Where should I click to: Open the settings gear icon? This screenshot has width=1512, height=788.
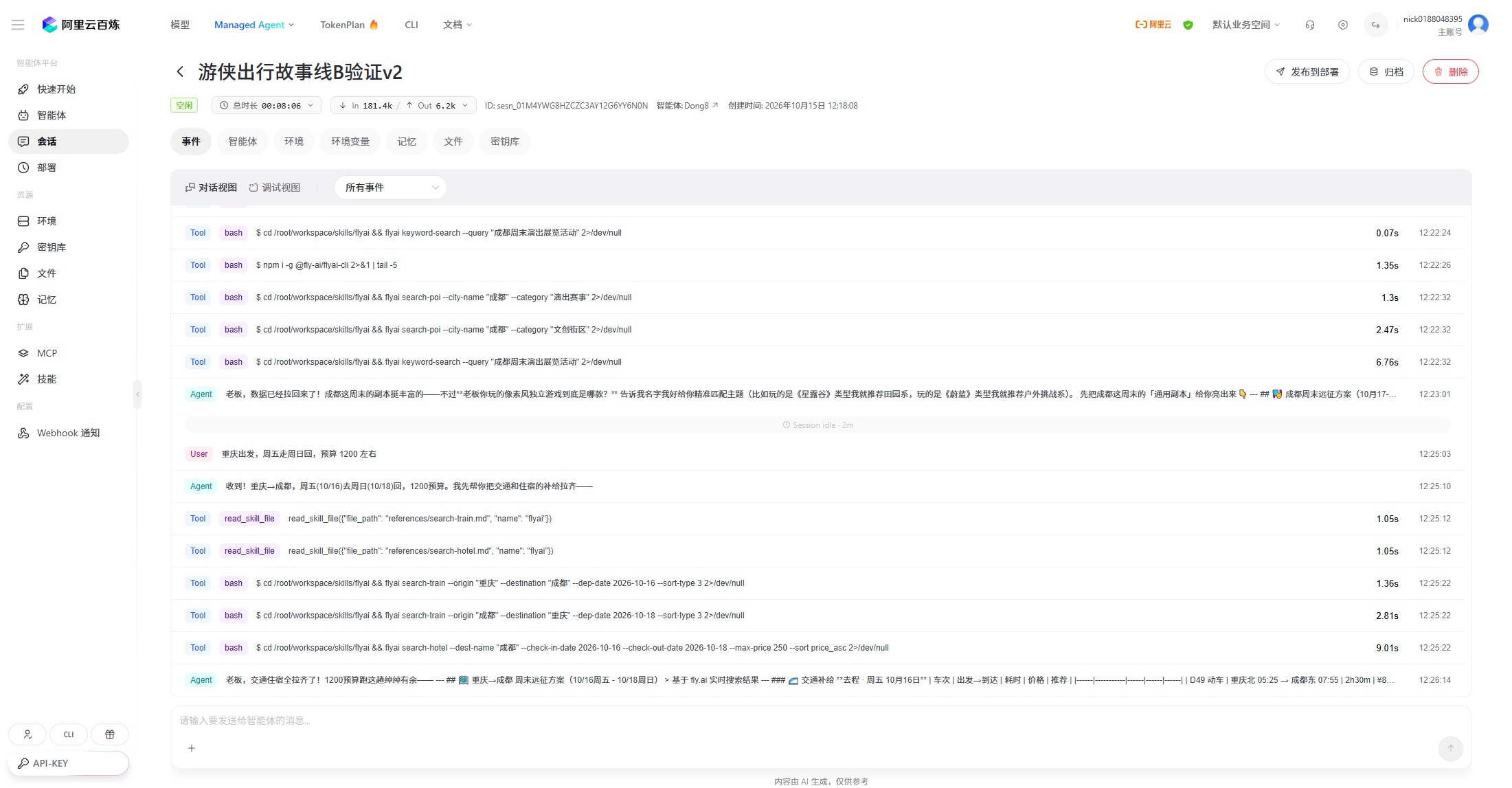(1343, 25)
